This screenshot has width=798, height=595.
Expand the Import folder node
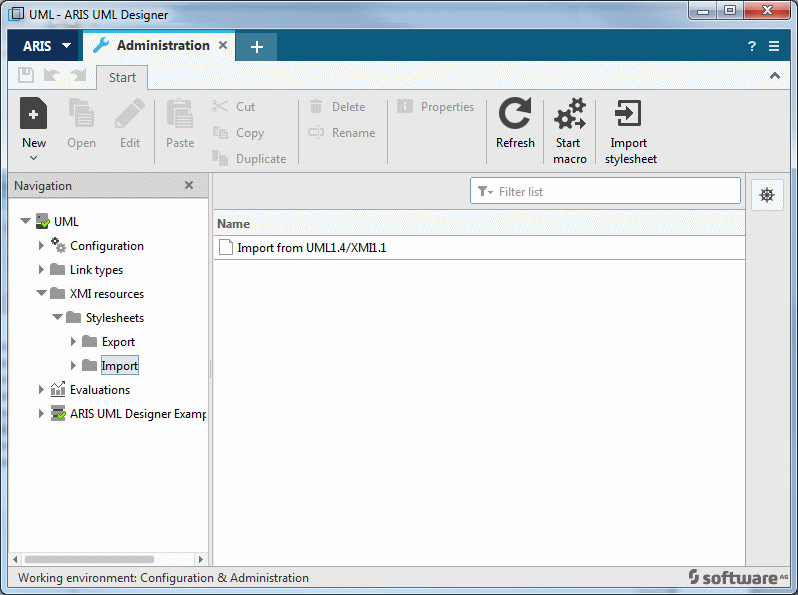coord(73,365)
